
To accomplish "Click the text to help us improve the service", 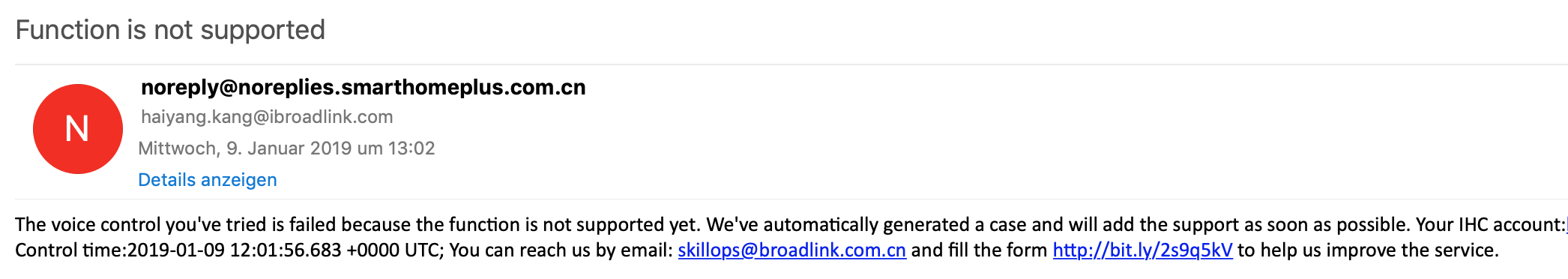I will tap(1368, 250).
